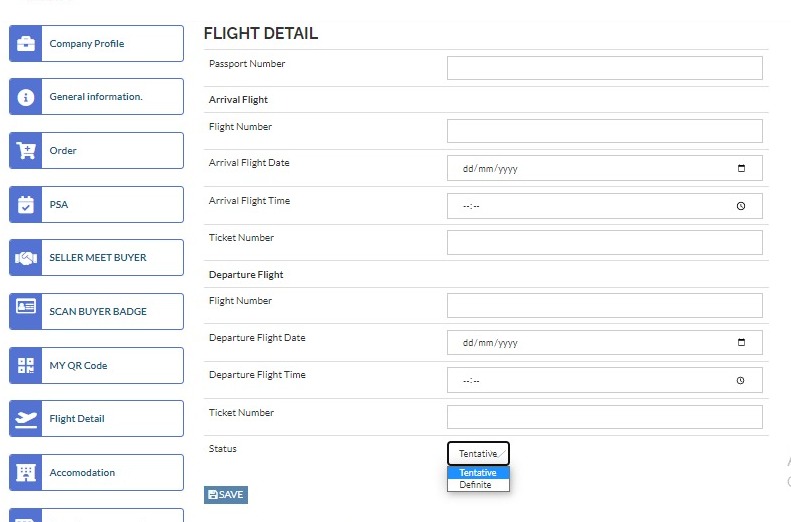This screenshot has height=522, width=791.
Task: Click the Passport Number input field
Action: (x=604, y=68)
